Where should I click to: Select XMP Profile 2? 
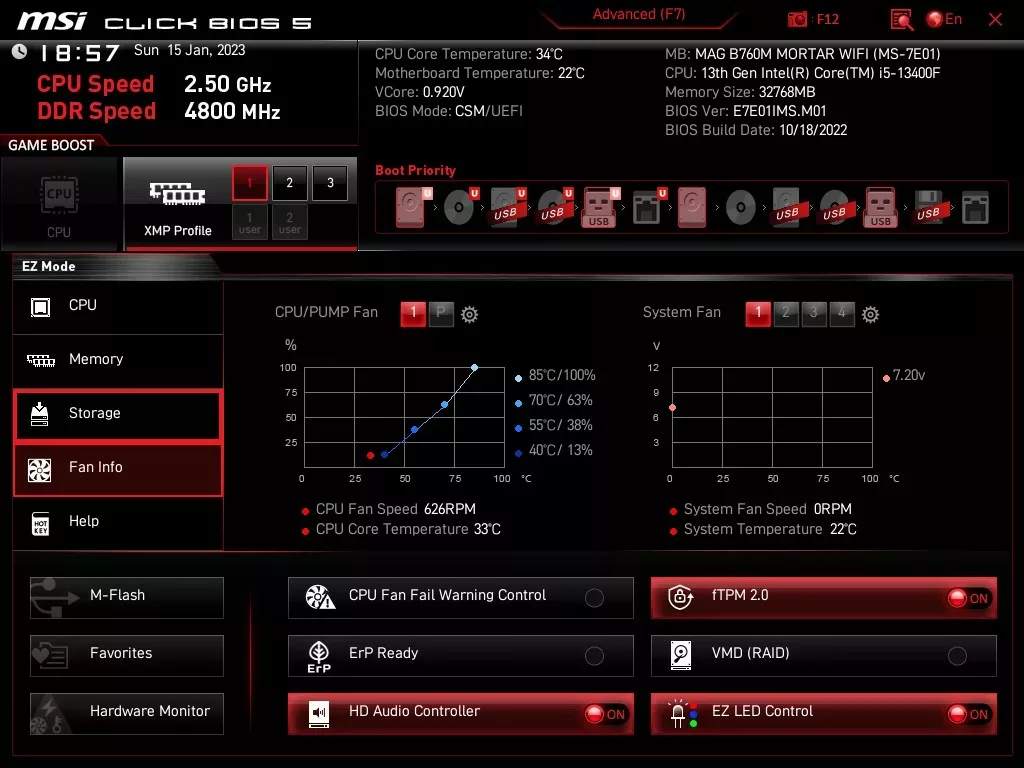pos(289,183)
